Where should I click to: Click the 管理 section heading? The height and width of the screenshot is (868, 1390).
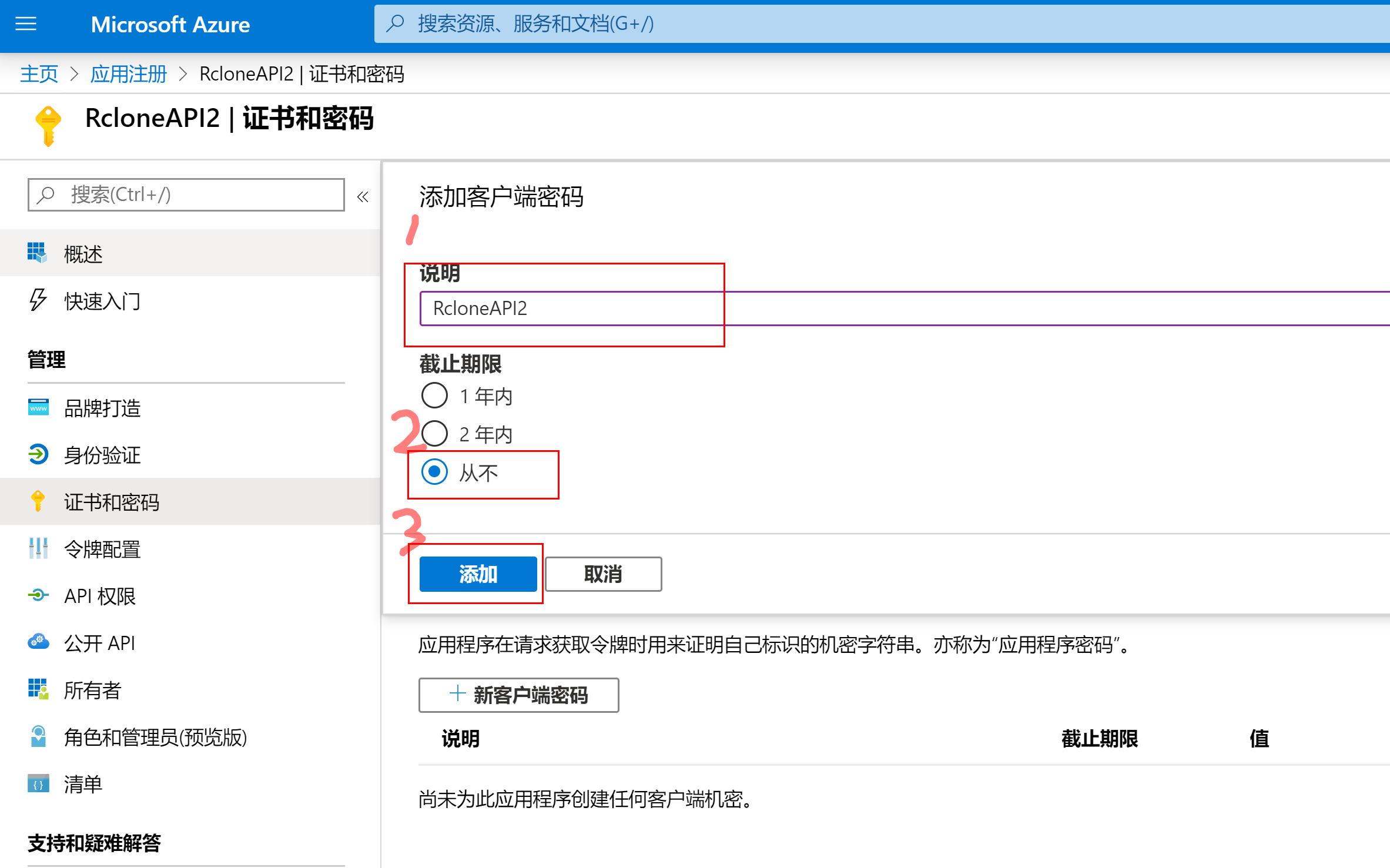[46, 359]
